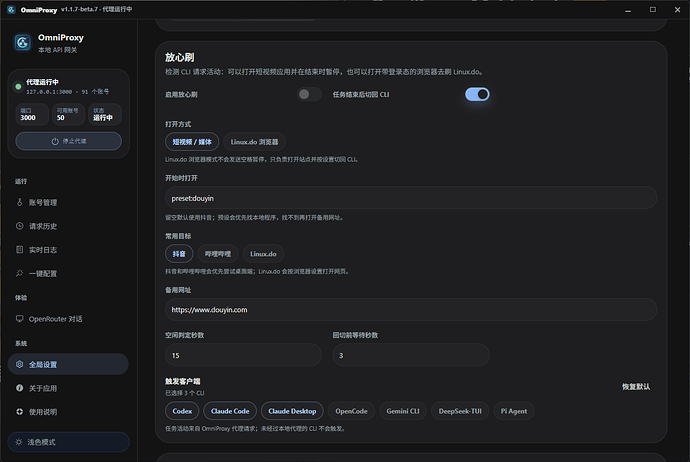Click the OpenRouter chat bubble icon

[x=19, y=319]
